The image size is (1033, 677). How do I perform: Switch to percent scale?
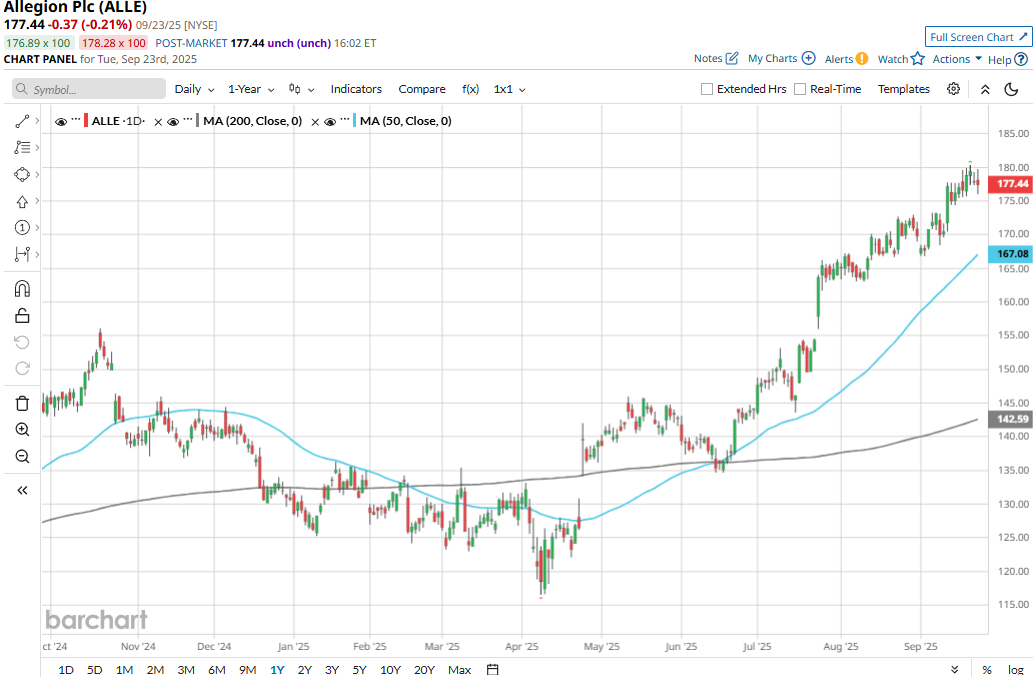tap(987, 670)
